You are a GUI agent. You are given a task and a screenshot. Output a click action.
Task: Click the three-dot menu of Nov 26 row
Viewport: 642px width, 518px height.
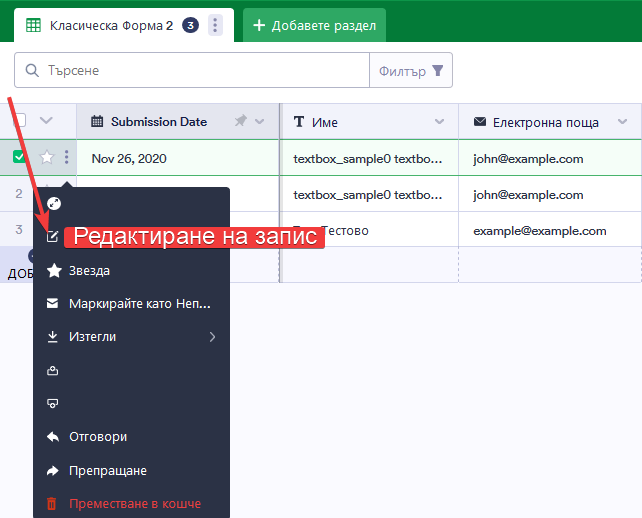tap(66, 157)
